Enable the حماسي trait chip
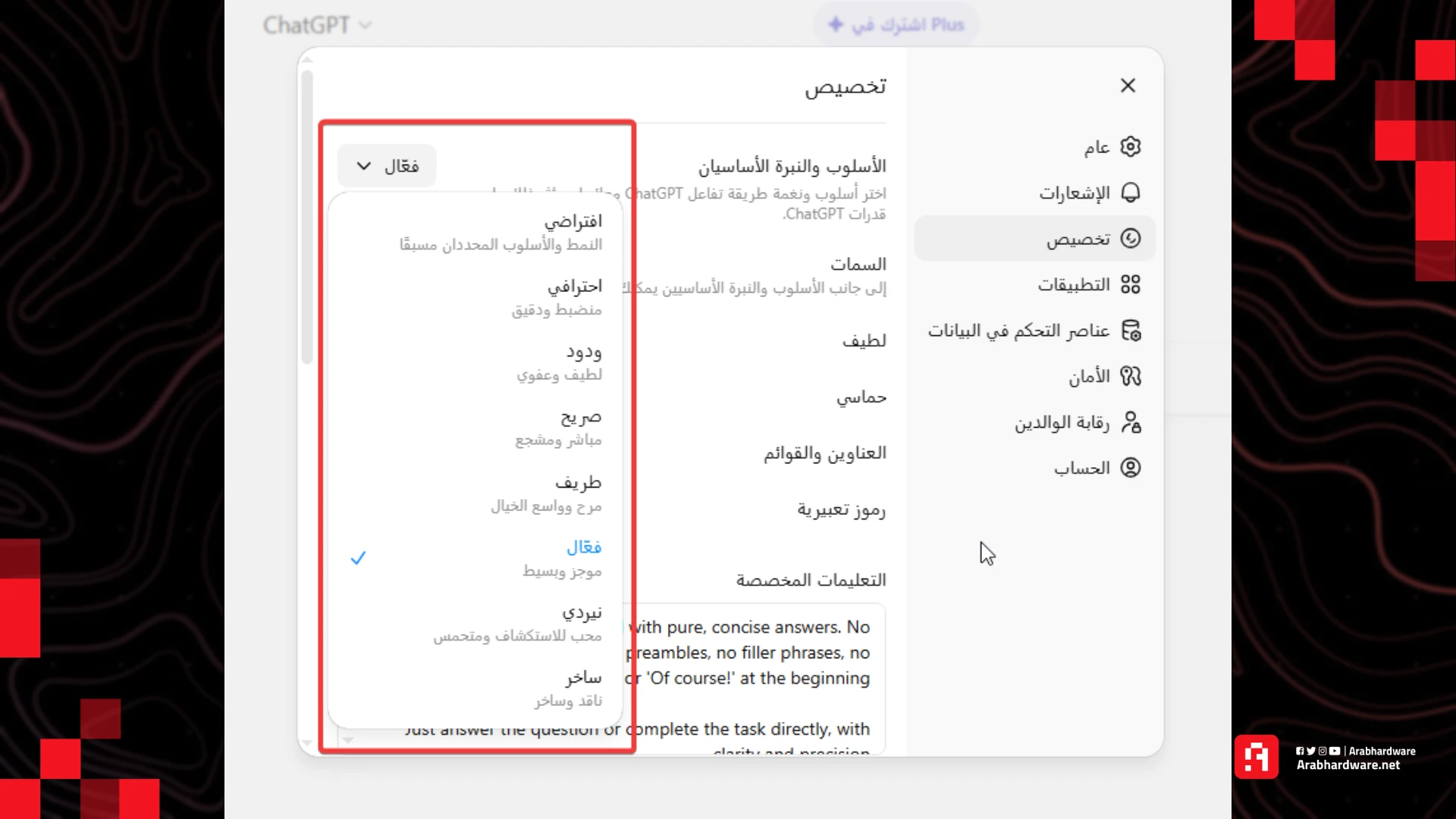The width and height of the screenshot is (1456, 819). click(861, 397)
